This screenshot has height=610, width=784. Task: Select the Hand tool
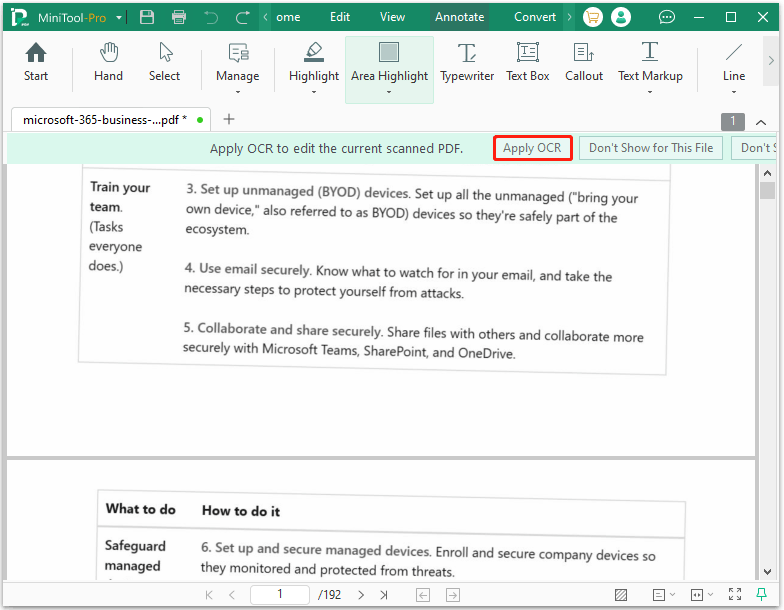(x=108, y=63)
